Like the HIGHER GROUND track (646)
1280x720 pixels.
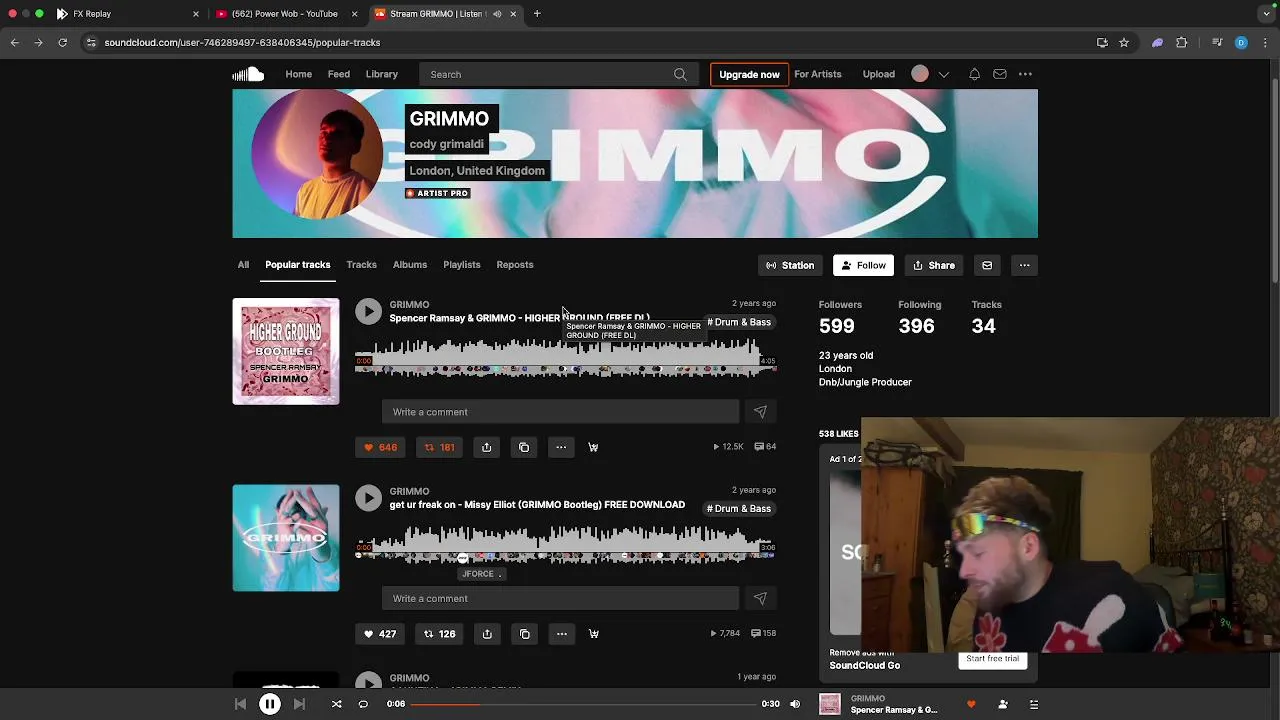tap(380, 447)
